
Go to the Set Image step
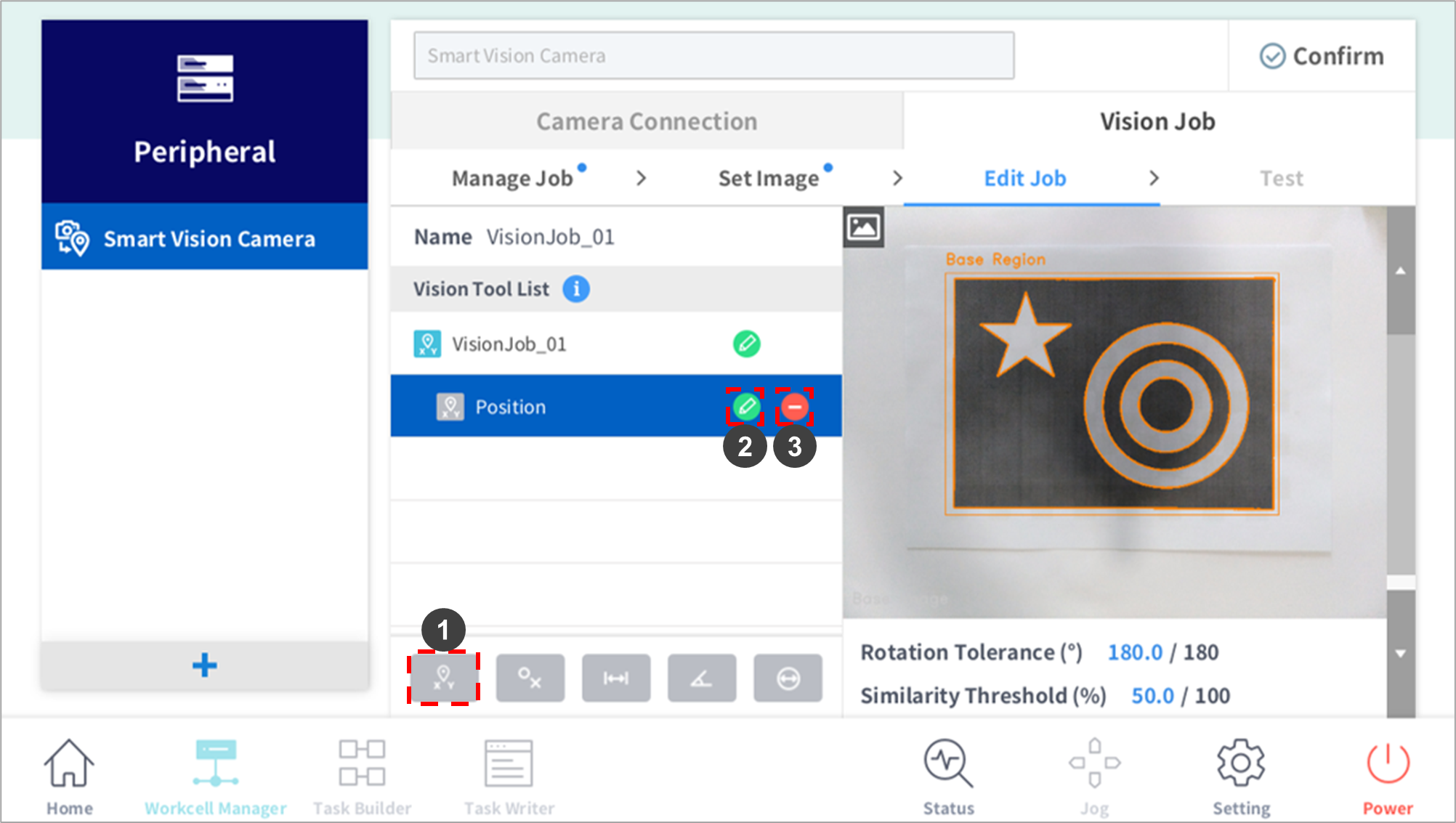[768, 179]
